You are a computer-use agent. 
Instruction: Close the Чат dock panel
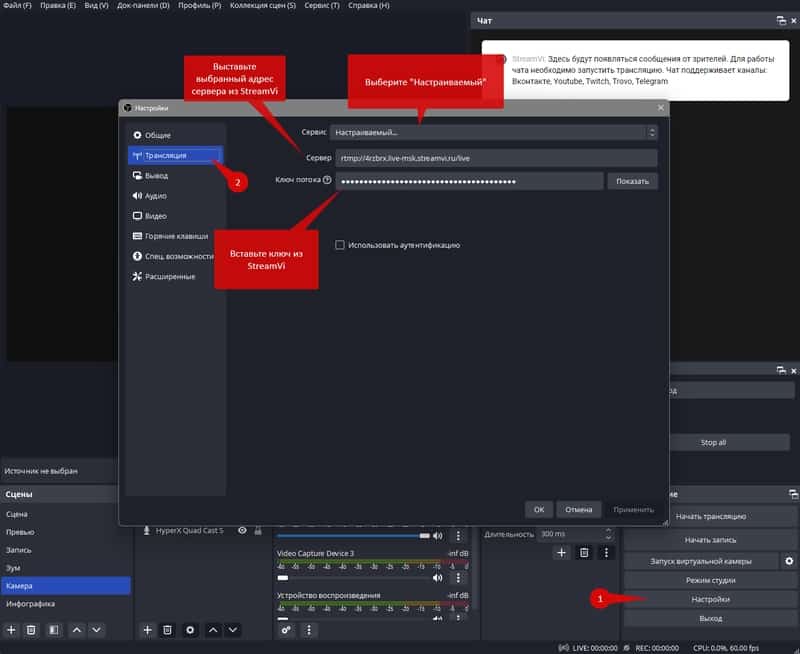[793, 21]
